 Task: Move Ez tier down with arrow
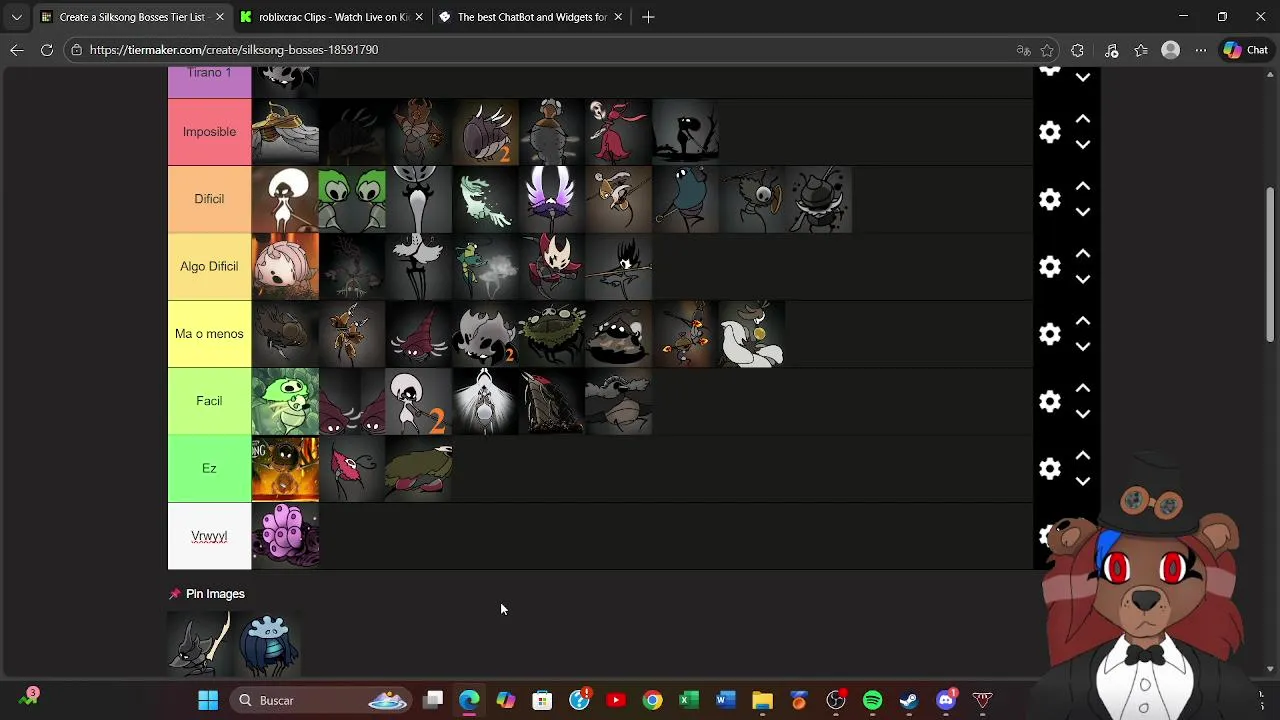tap(1082, 481)
